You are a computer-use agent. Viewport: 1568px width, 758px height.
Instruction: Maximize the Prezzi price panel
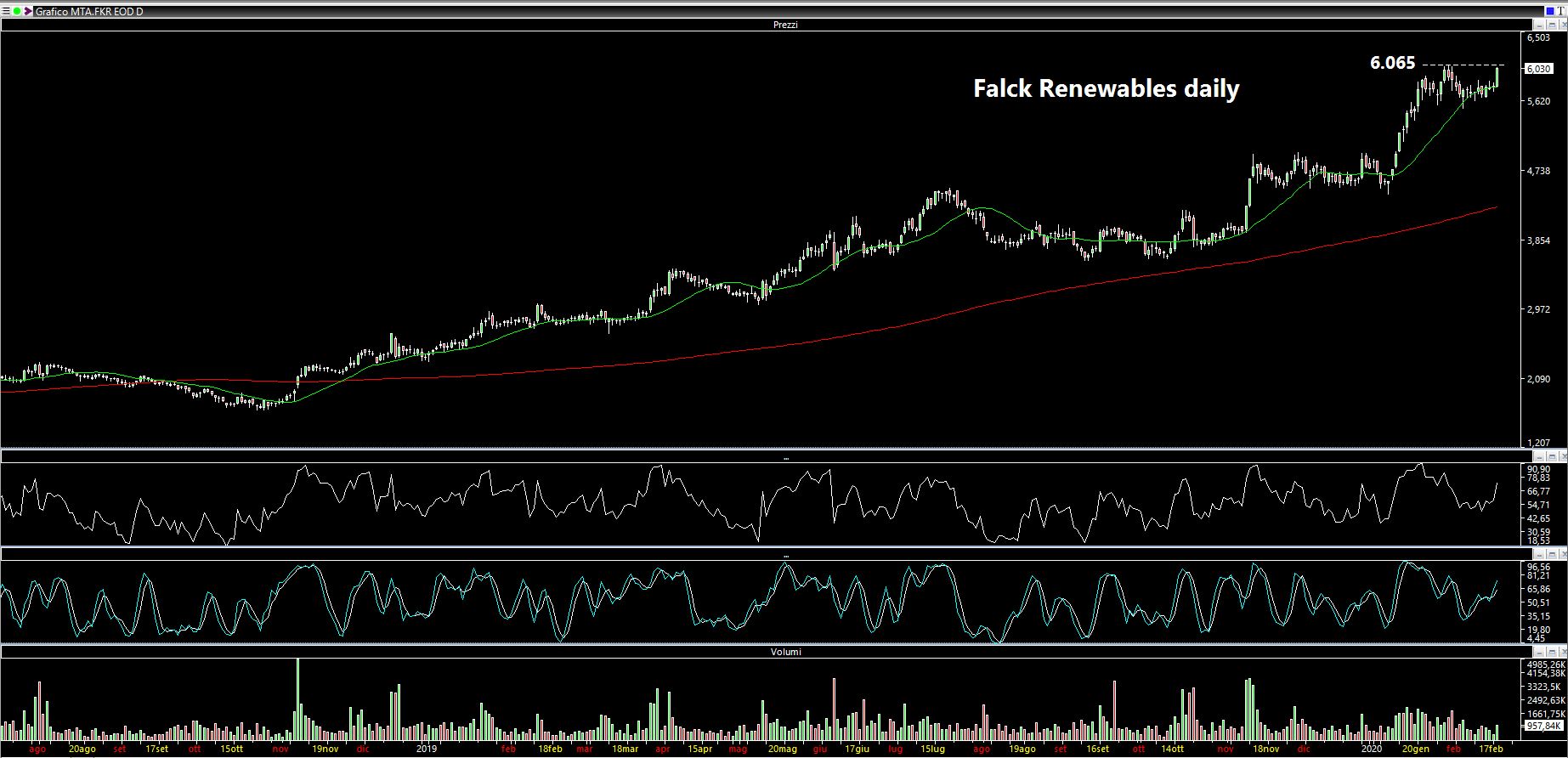[1552, 25]
